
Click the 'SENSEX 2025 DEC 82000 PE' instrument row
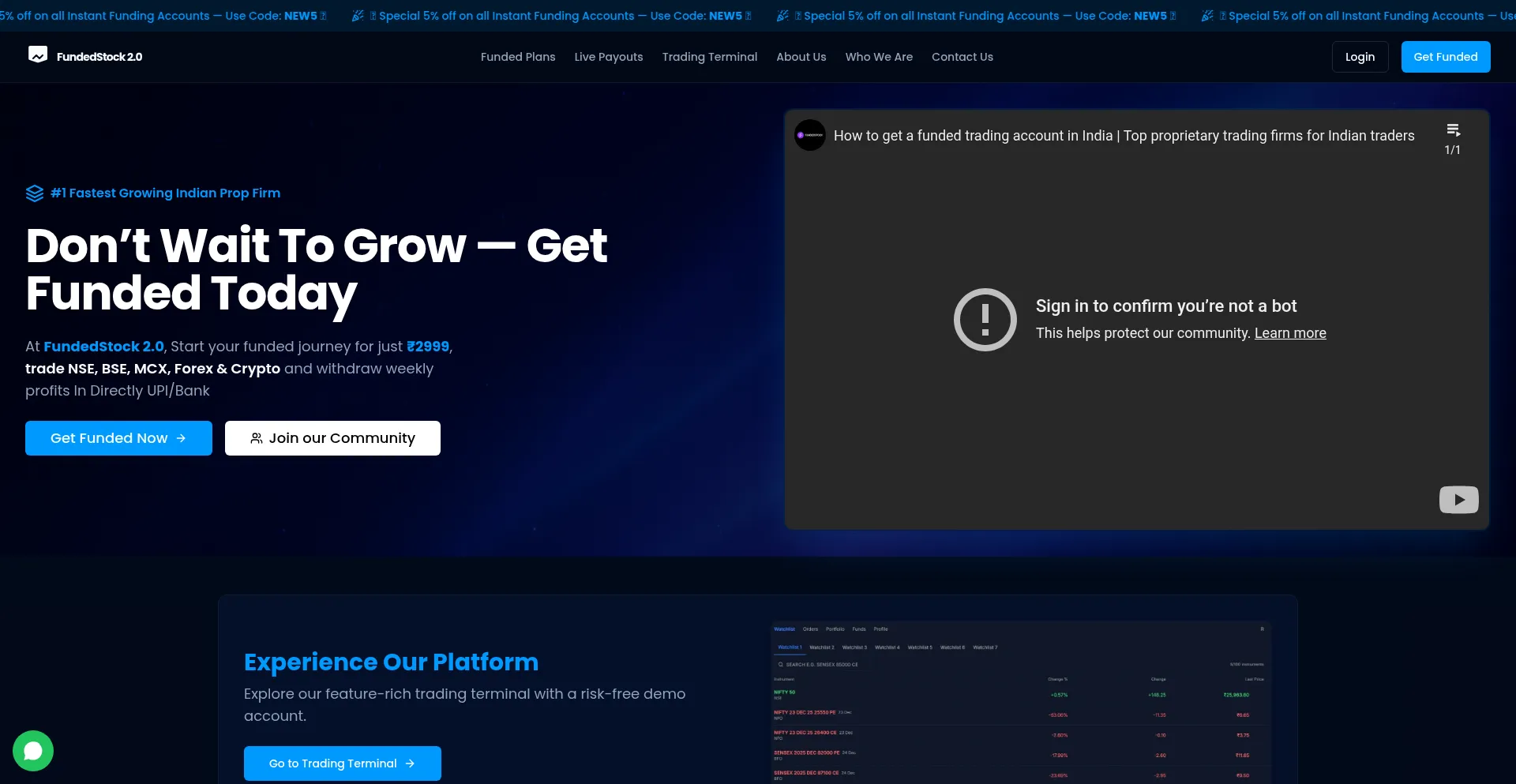click(x=1020, y=756)
